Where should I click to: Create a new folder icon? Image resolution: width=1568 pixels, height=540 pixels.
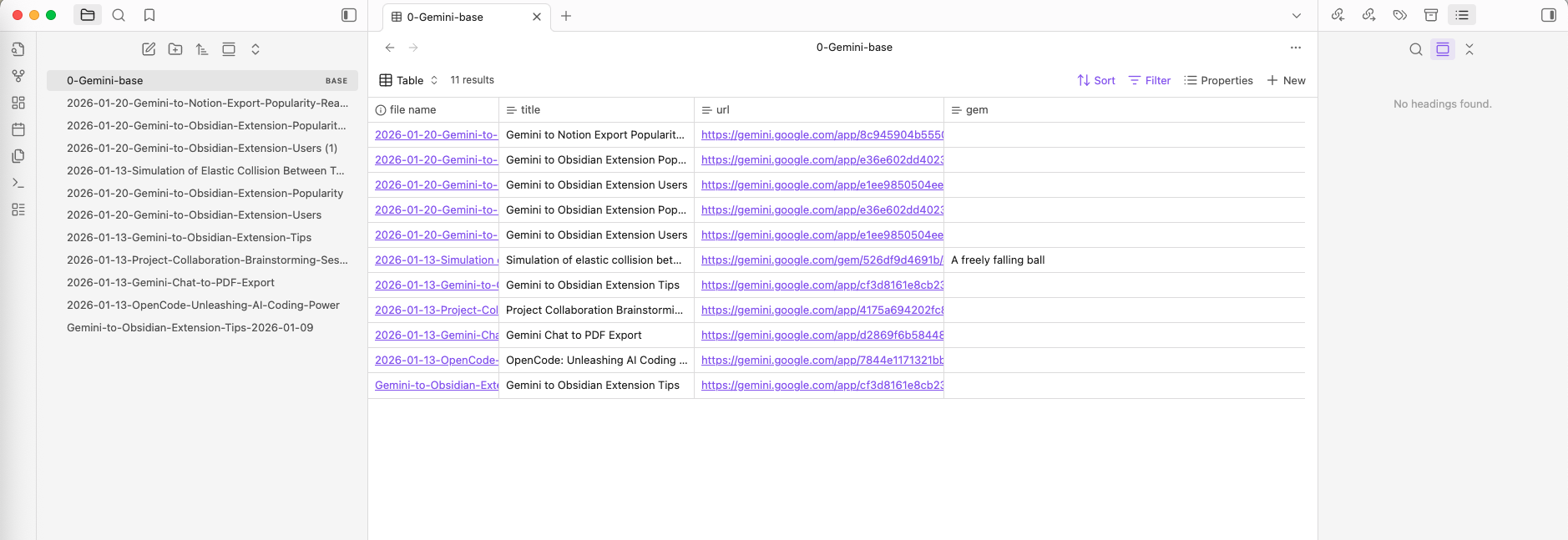[x=175, y=49]
